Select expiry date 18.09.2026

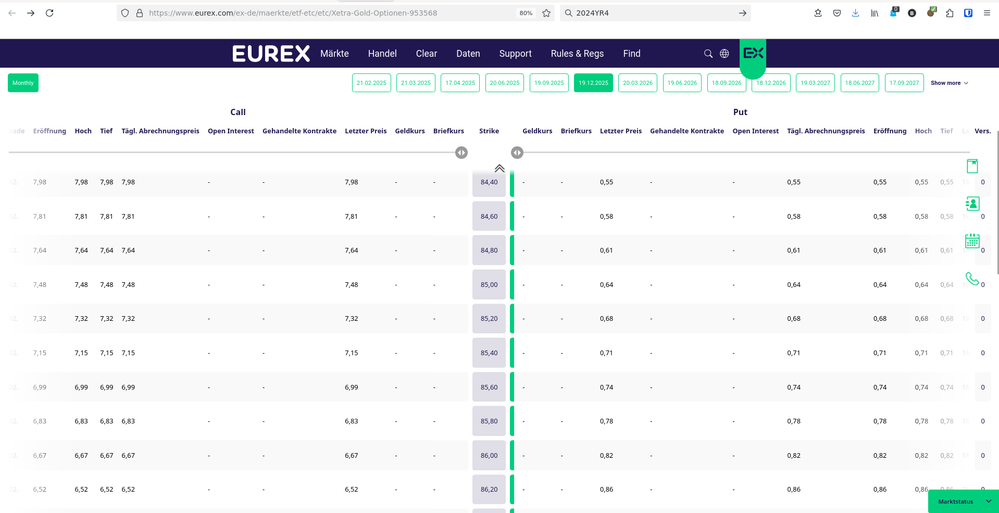tap(726, 83)
